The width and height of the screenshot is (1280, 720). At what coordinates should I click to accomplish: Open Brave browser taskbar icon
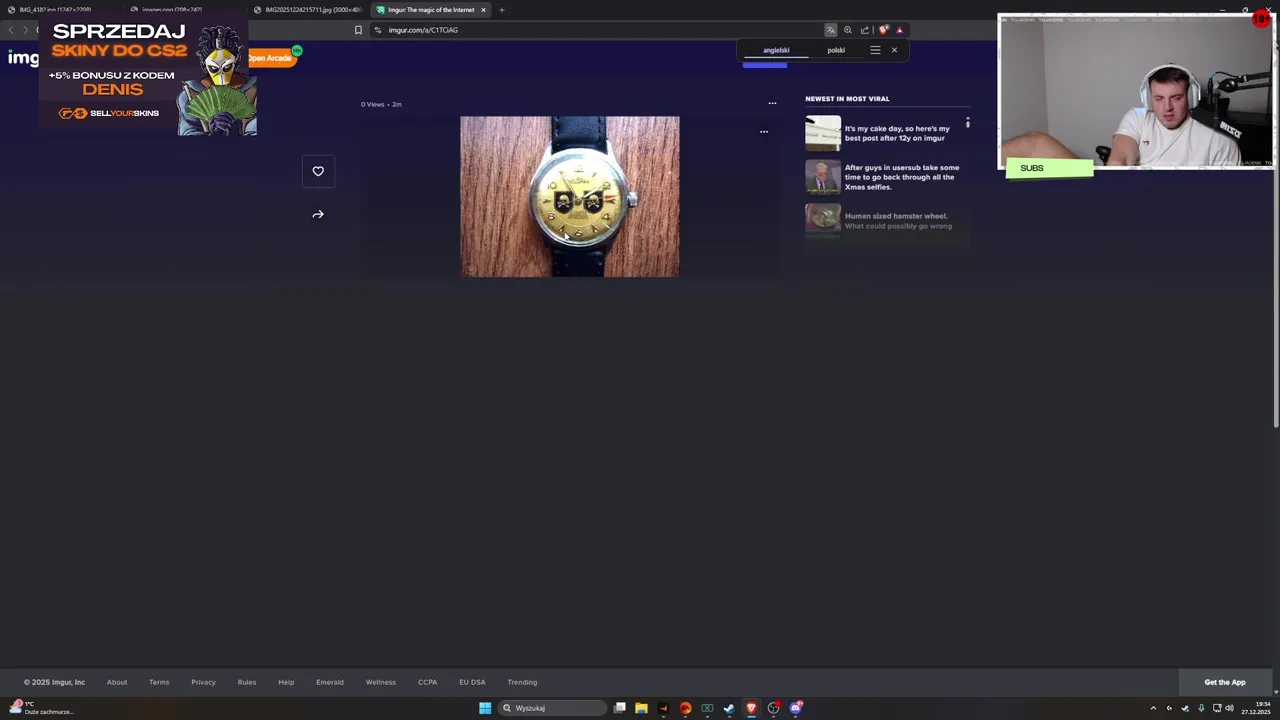tap(751, 708)
